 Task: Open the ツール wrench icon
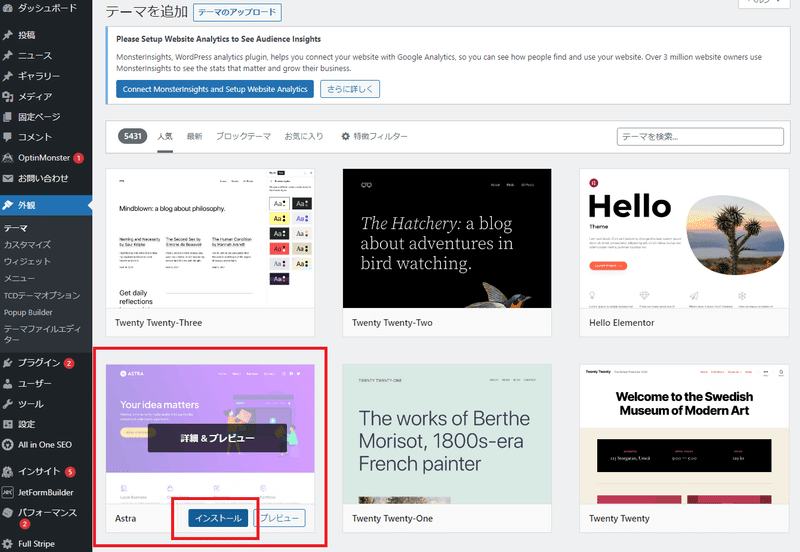coord(7,404)
